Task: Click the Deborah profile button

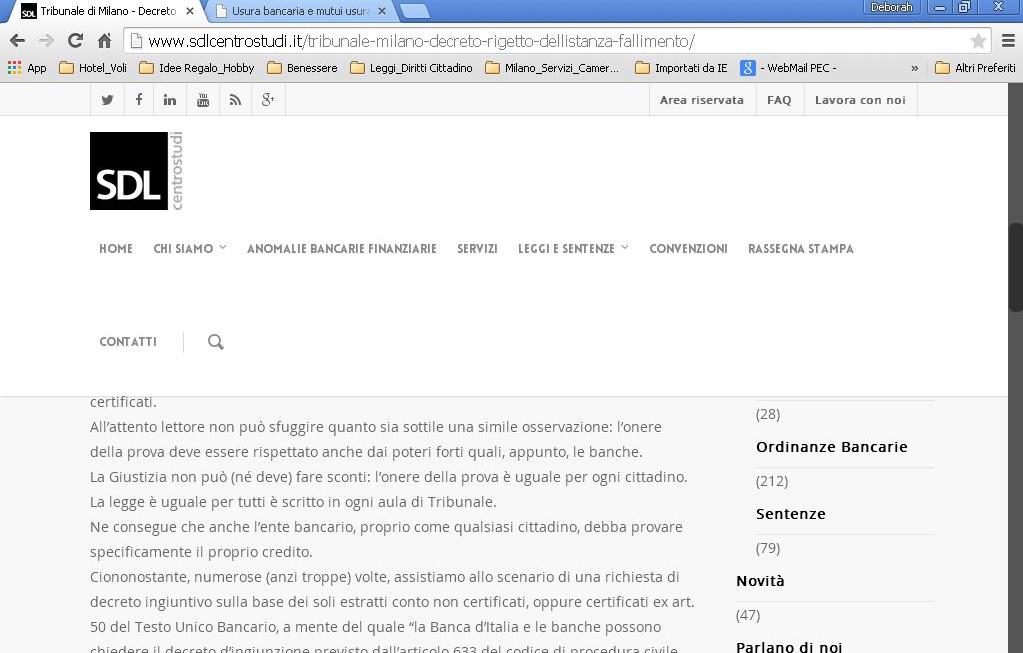Action: [891, 7]
